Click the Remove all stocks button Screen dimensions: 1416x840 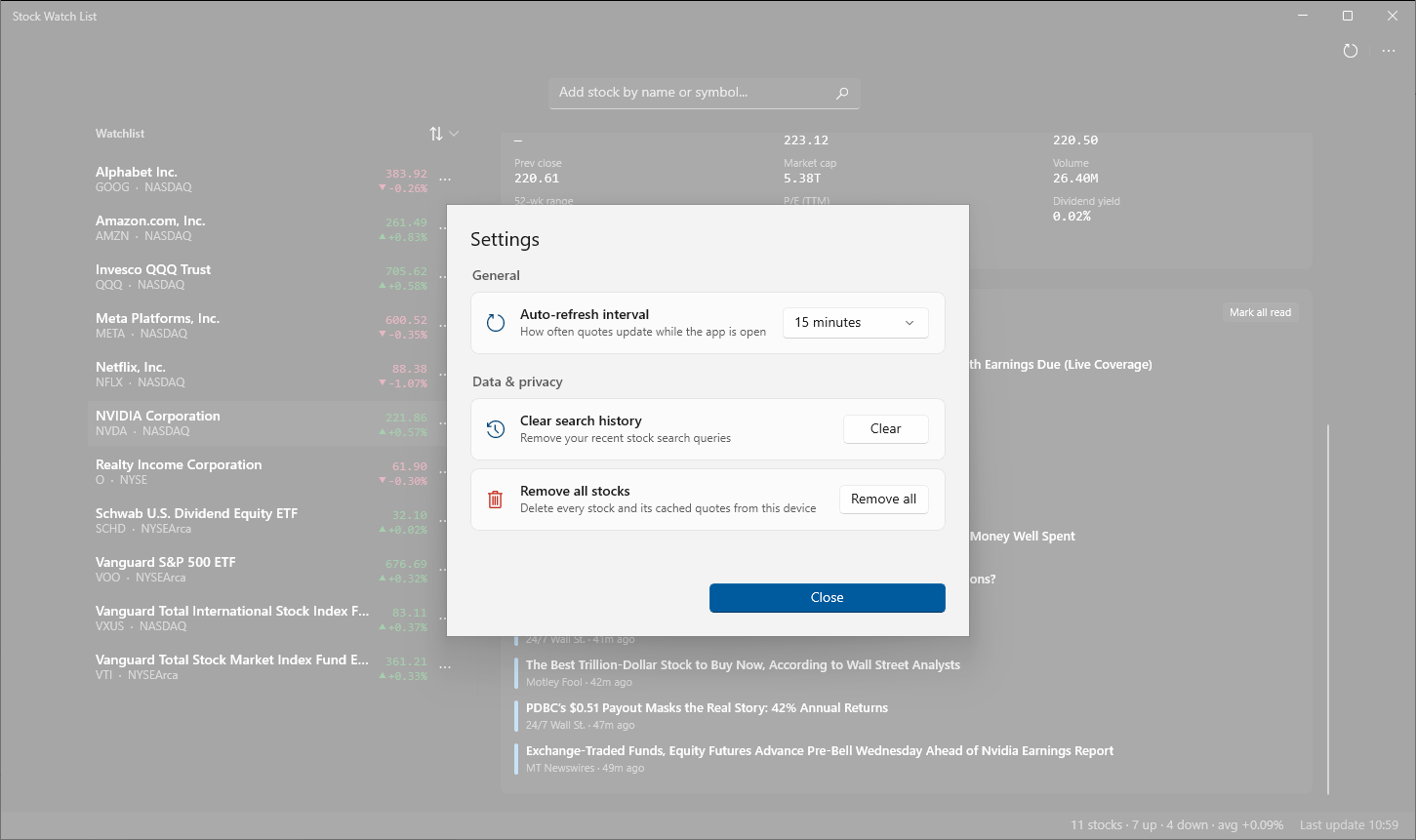(x=883, y=500)
